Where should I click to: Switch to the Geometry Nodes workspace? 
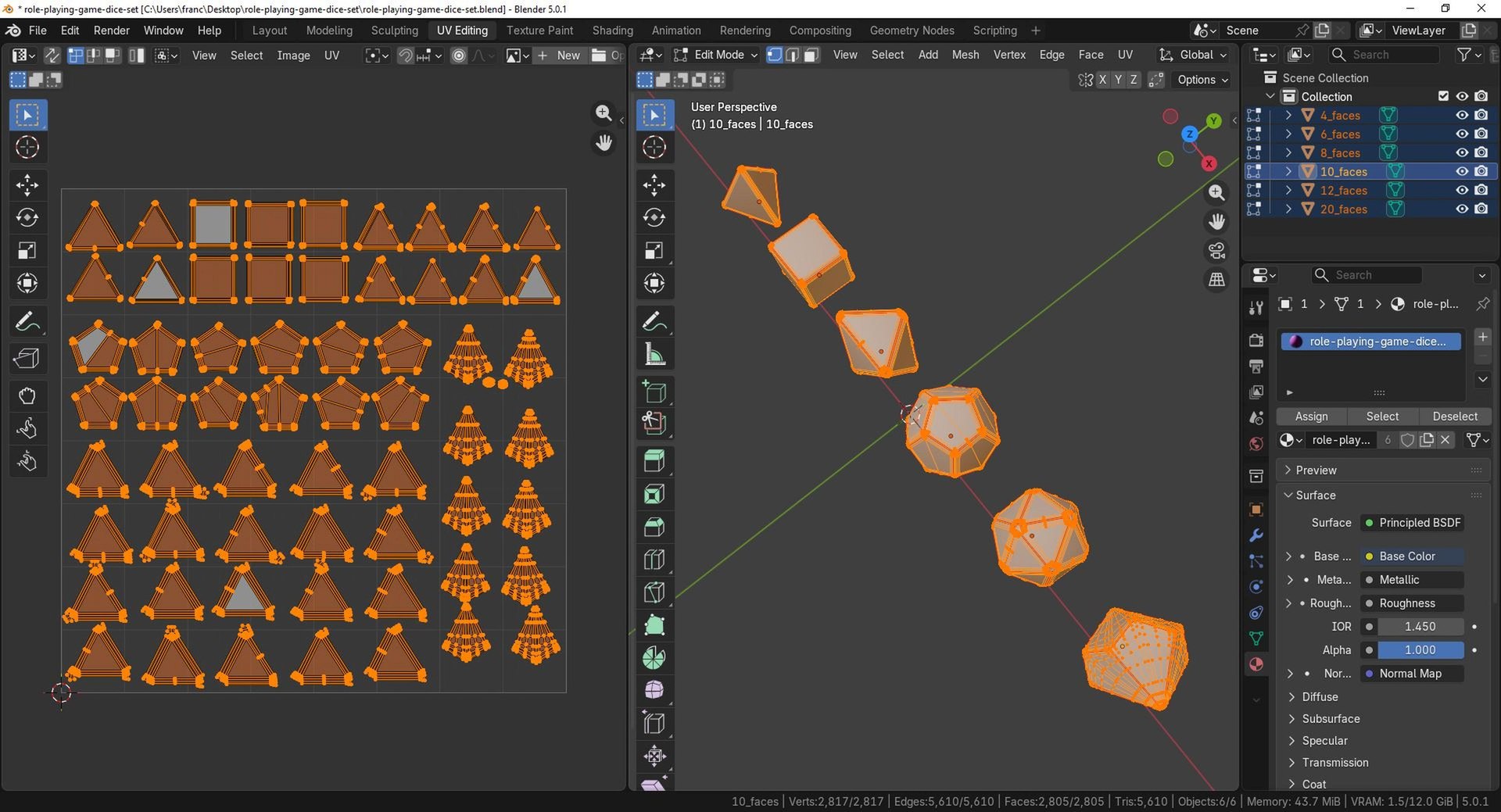click(x=912, y=30)
